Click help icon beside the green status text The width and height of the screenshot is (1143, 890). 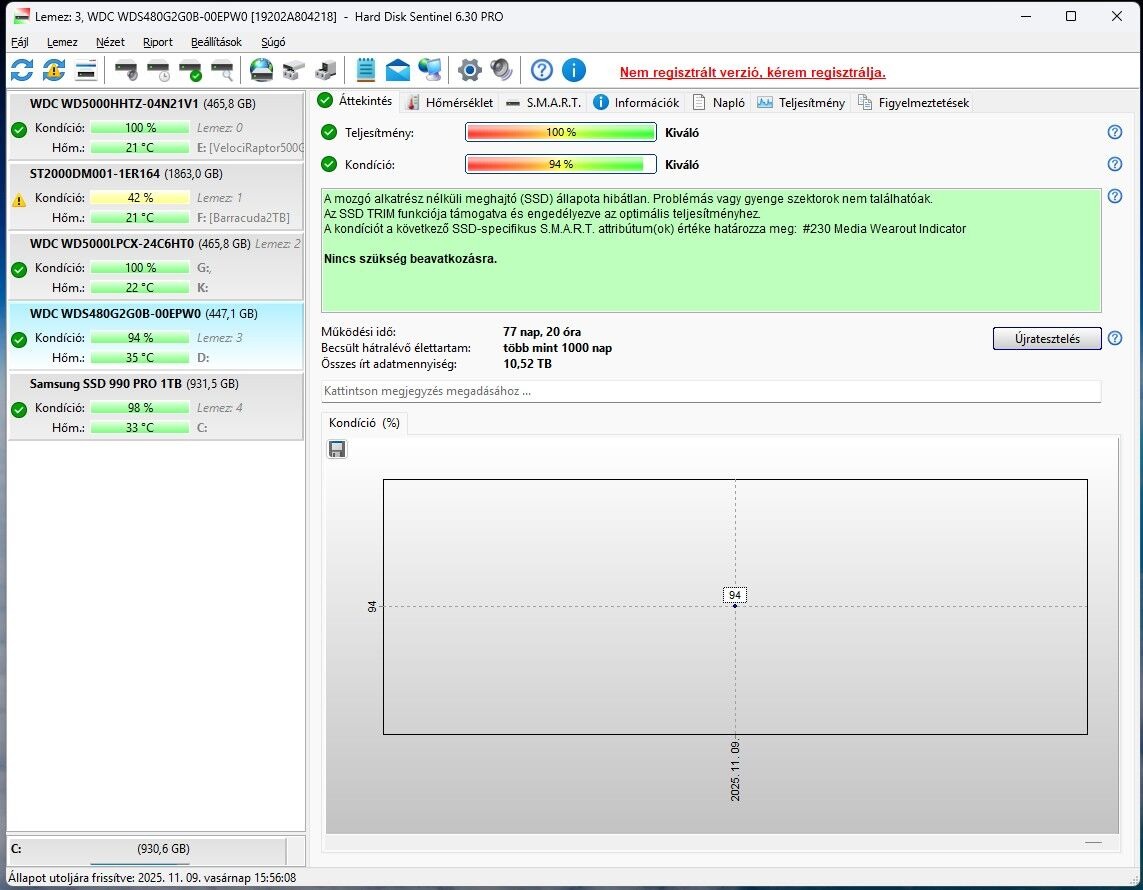tap(1115, 196)
